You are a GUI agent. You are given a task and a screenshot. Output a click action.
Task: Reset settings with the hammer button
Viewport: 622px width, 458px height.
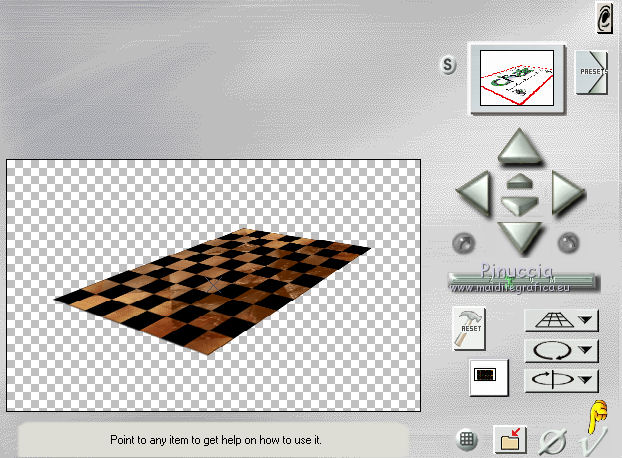(469, 328)
